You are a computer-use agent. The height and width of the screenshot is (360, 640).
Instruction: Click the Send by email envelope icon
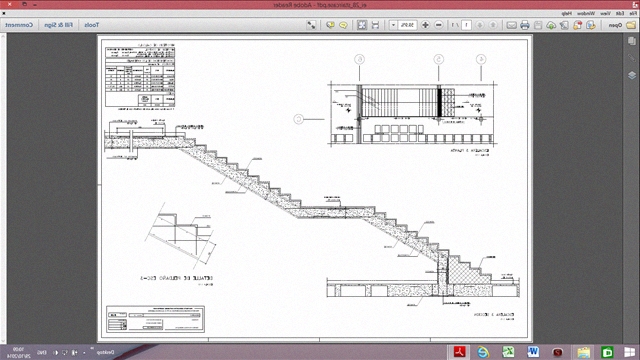[511, 25]
